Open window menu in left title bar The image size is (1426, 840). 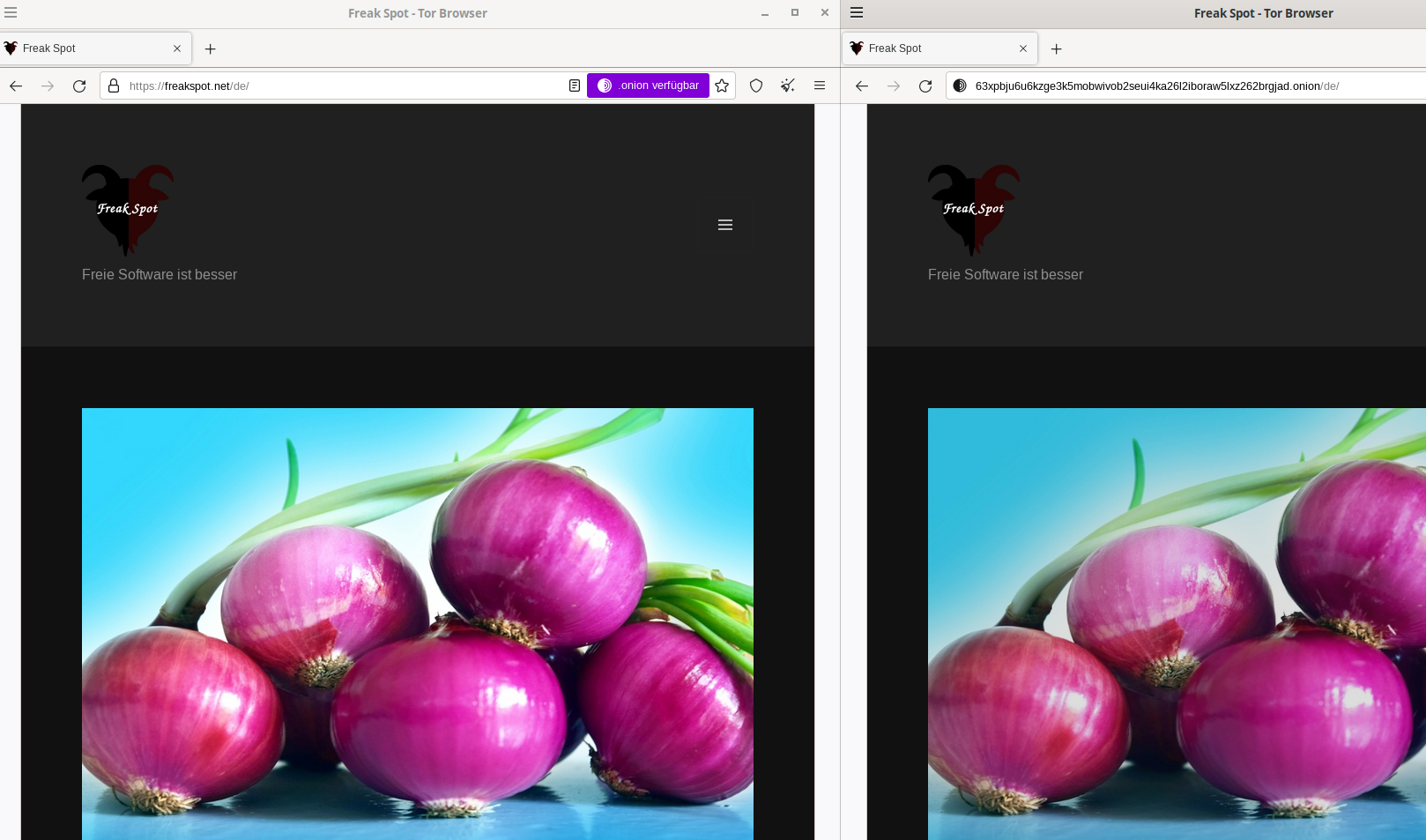11,13
